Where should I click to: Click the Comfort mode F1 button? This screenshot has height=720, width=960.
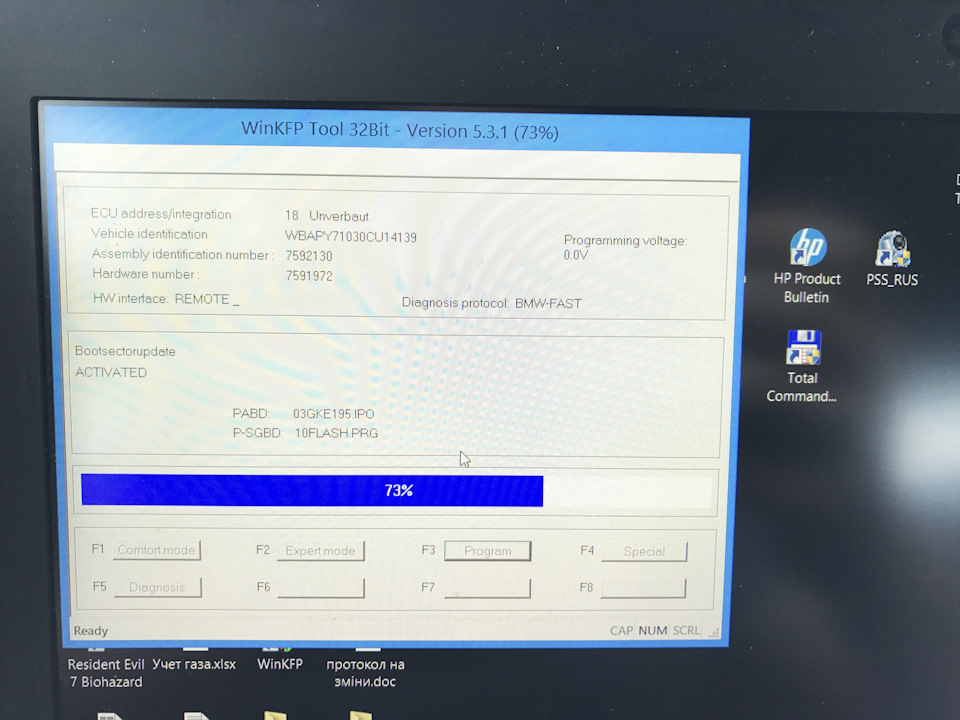157,550
